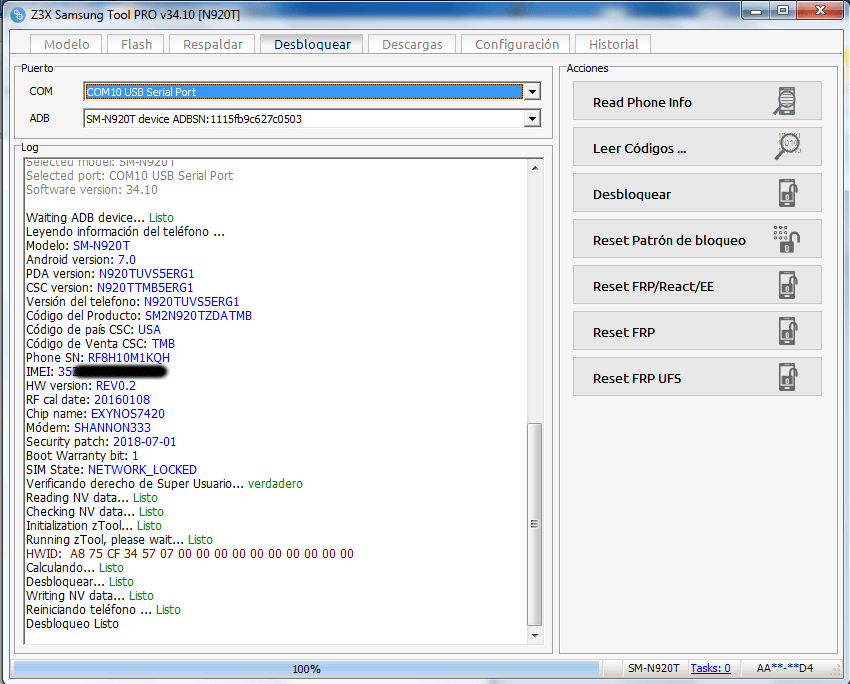Click the log scrollbar down arrow
Screen dimensions: 850x684
pos(535,635)
